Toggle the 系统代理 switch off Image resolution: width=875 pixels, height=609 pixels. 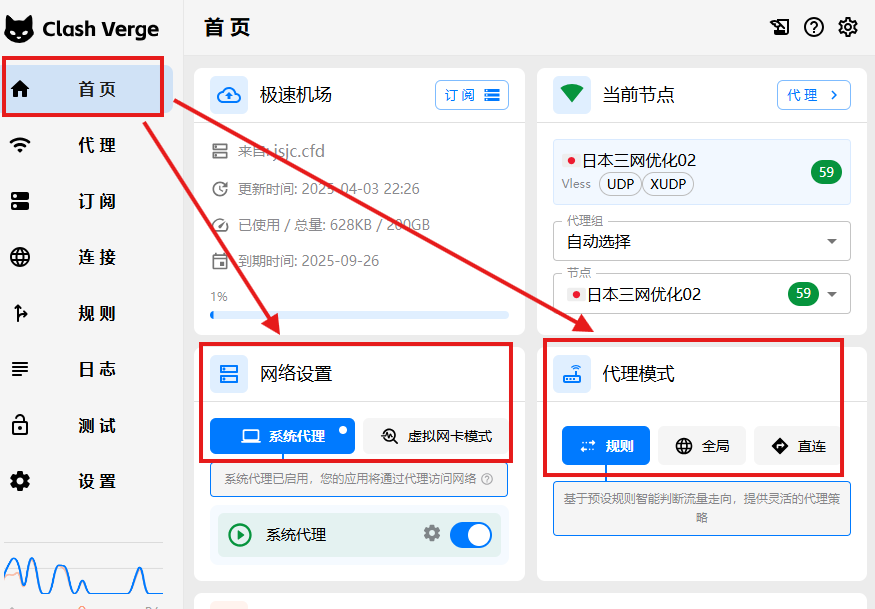[470, 535]
